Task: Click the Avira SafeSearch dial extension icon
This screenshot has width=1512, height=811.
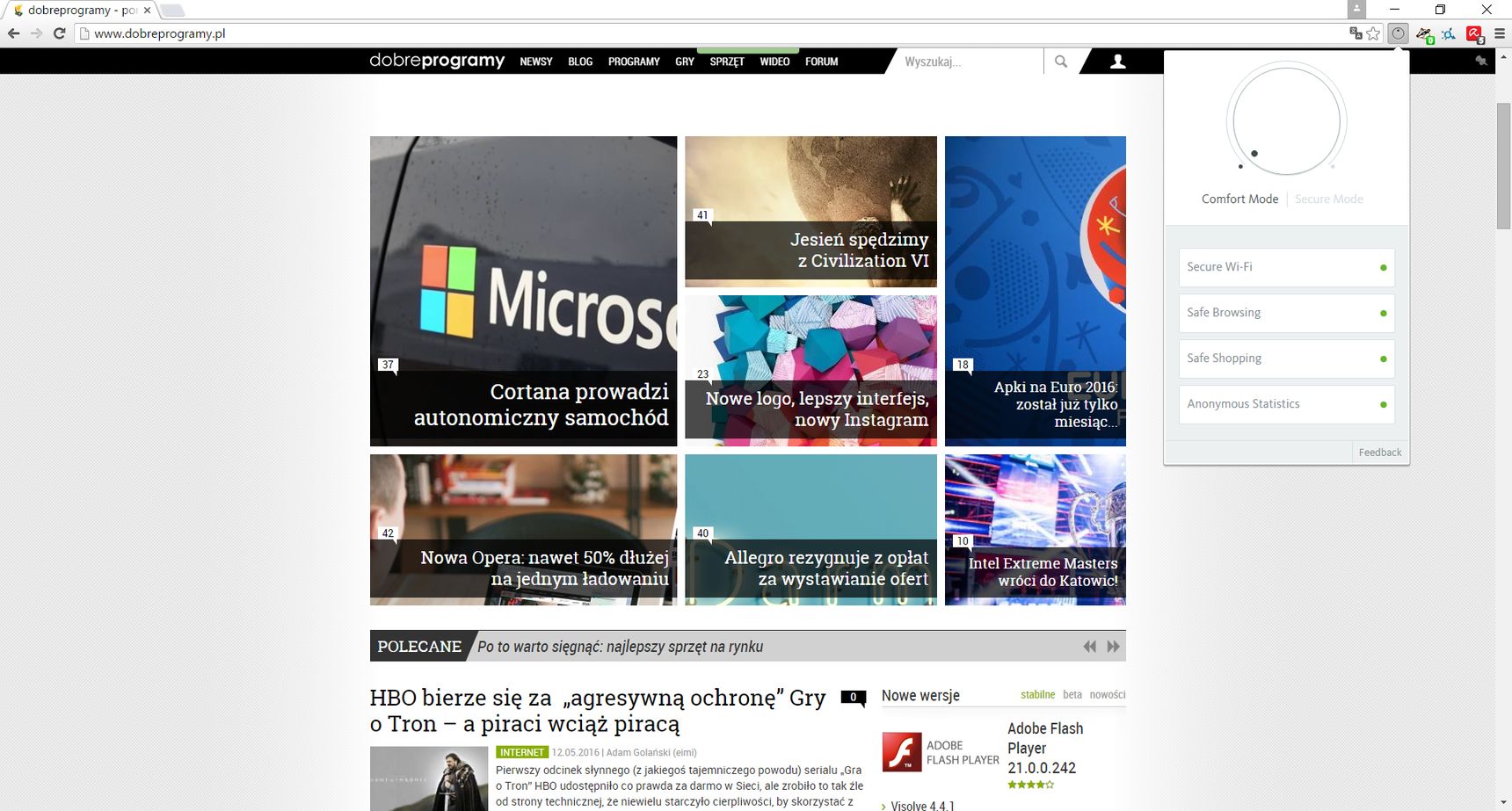Action: (1398, 33)
